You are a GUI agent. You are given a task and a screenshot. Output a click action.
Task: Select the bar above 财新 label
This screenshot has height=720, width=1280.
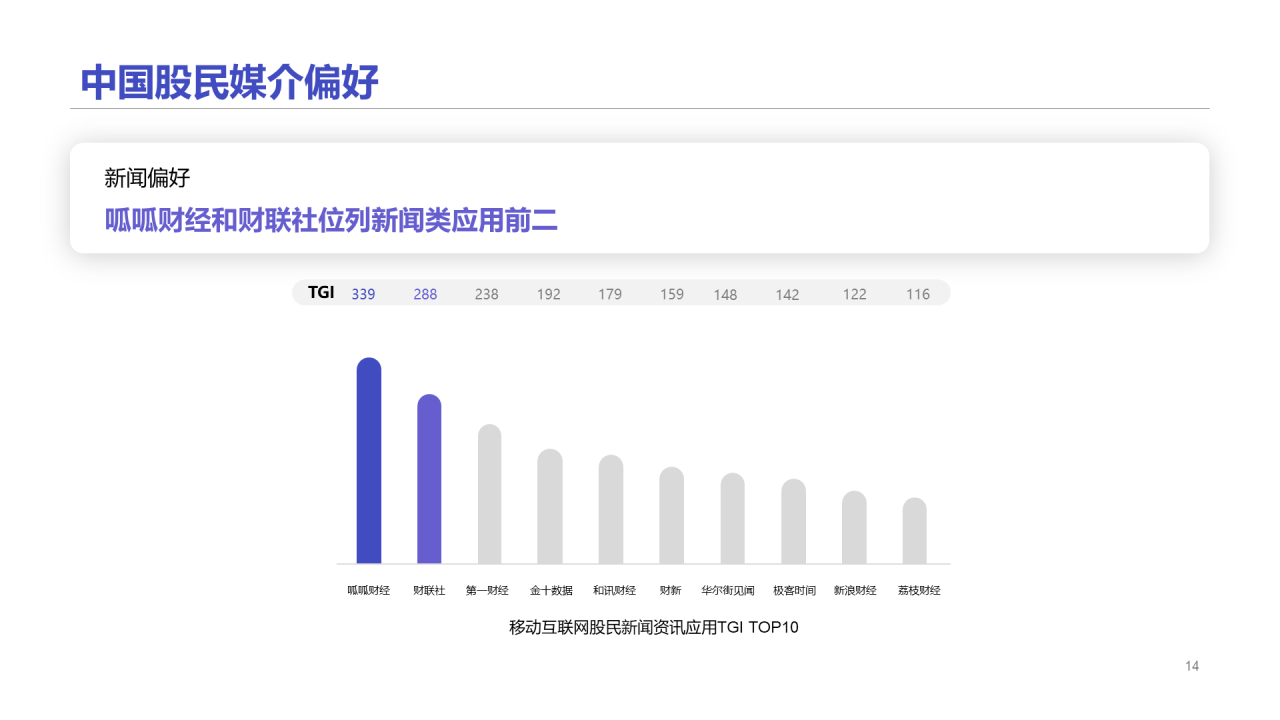point(671,515)
